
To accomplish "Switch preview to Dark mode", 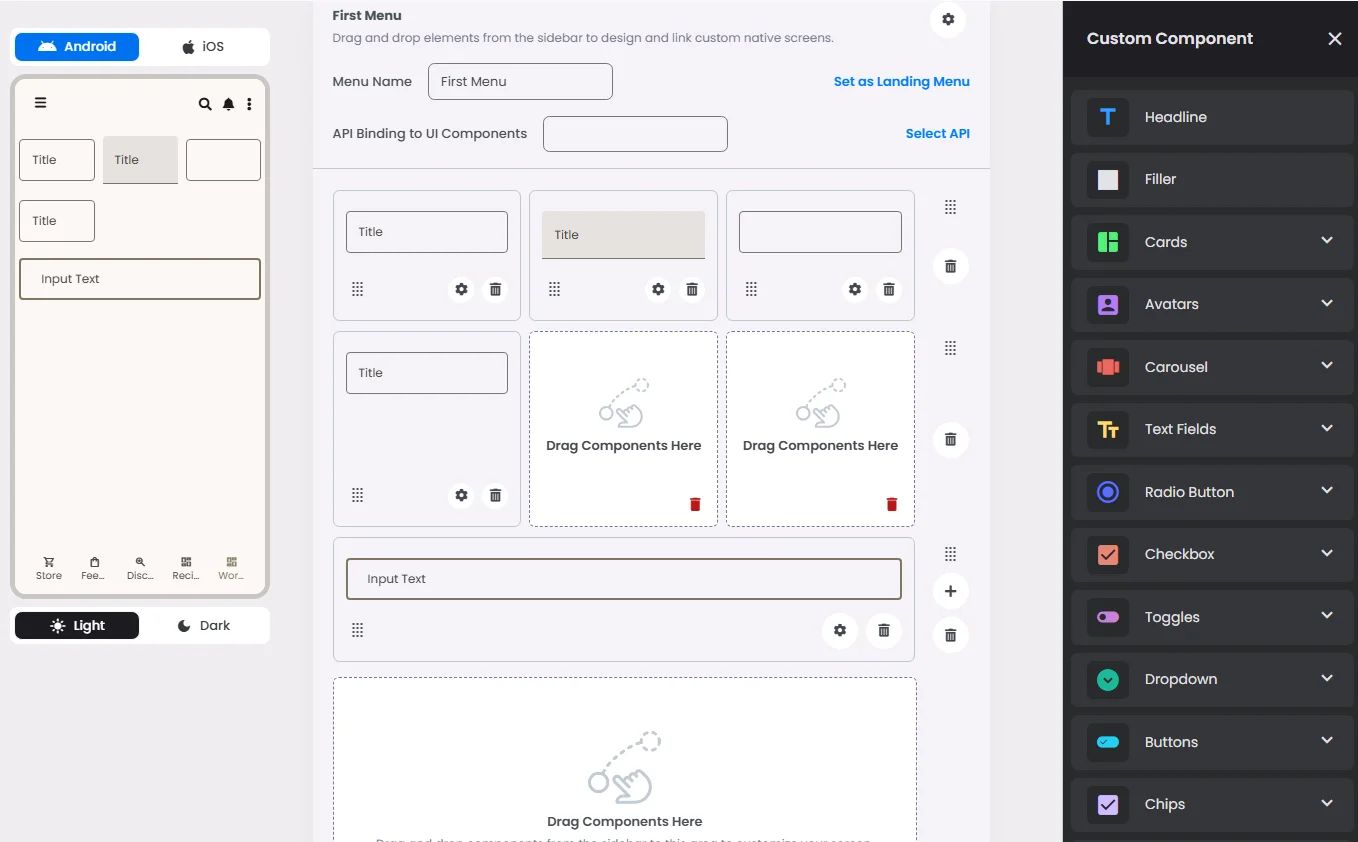I will (204, 626).
